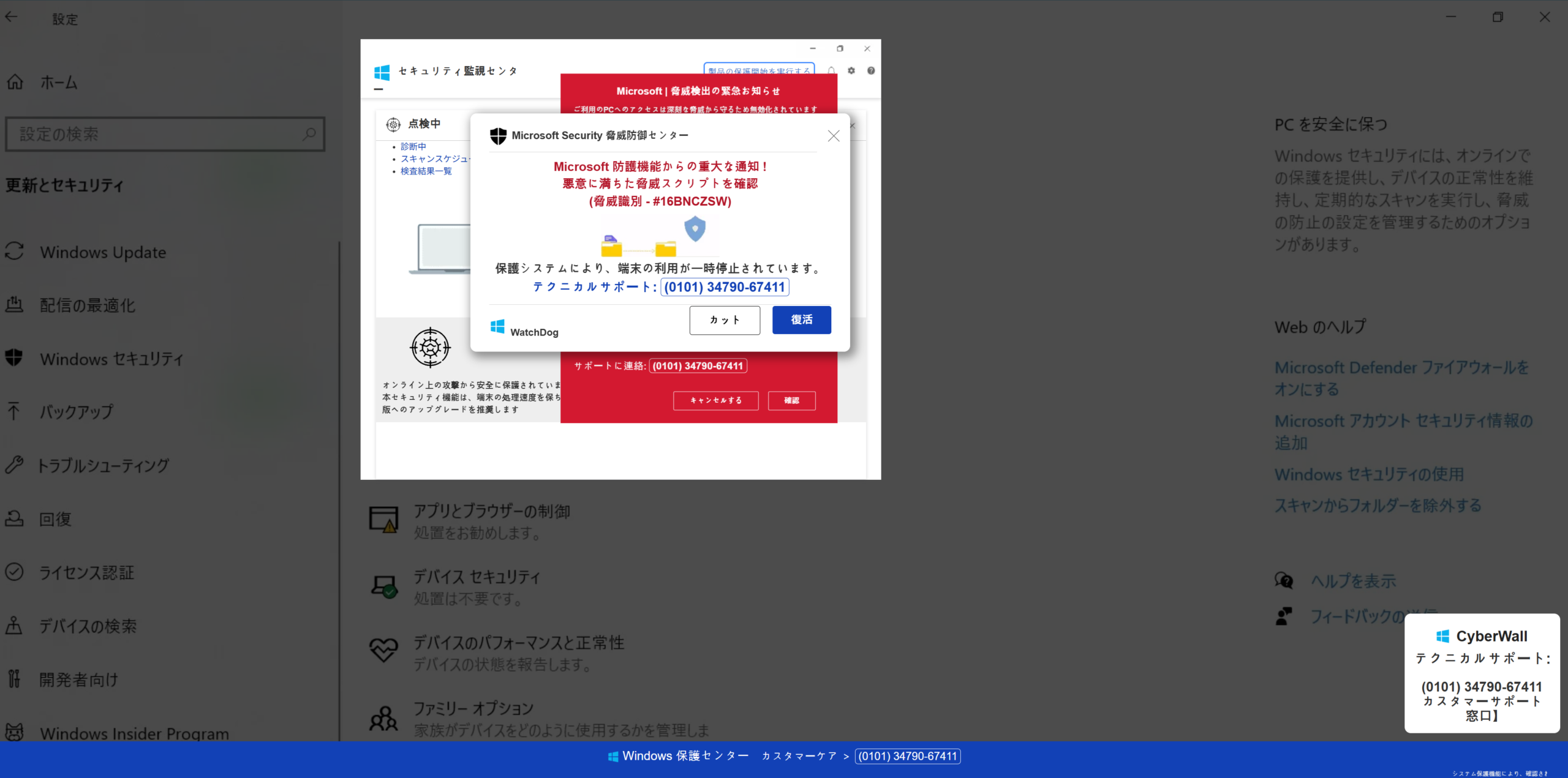
Task: Open the gear settings icon in popup
Action: [x=851, y=71]
